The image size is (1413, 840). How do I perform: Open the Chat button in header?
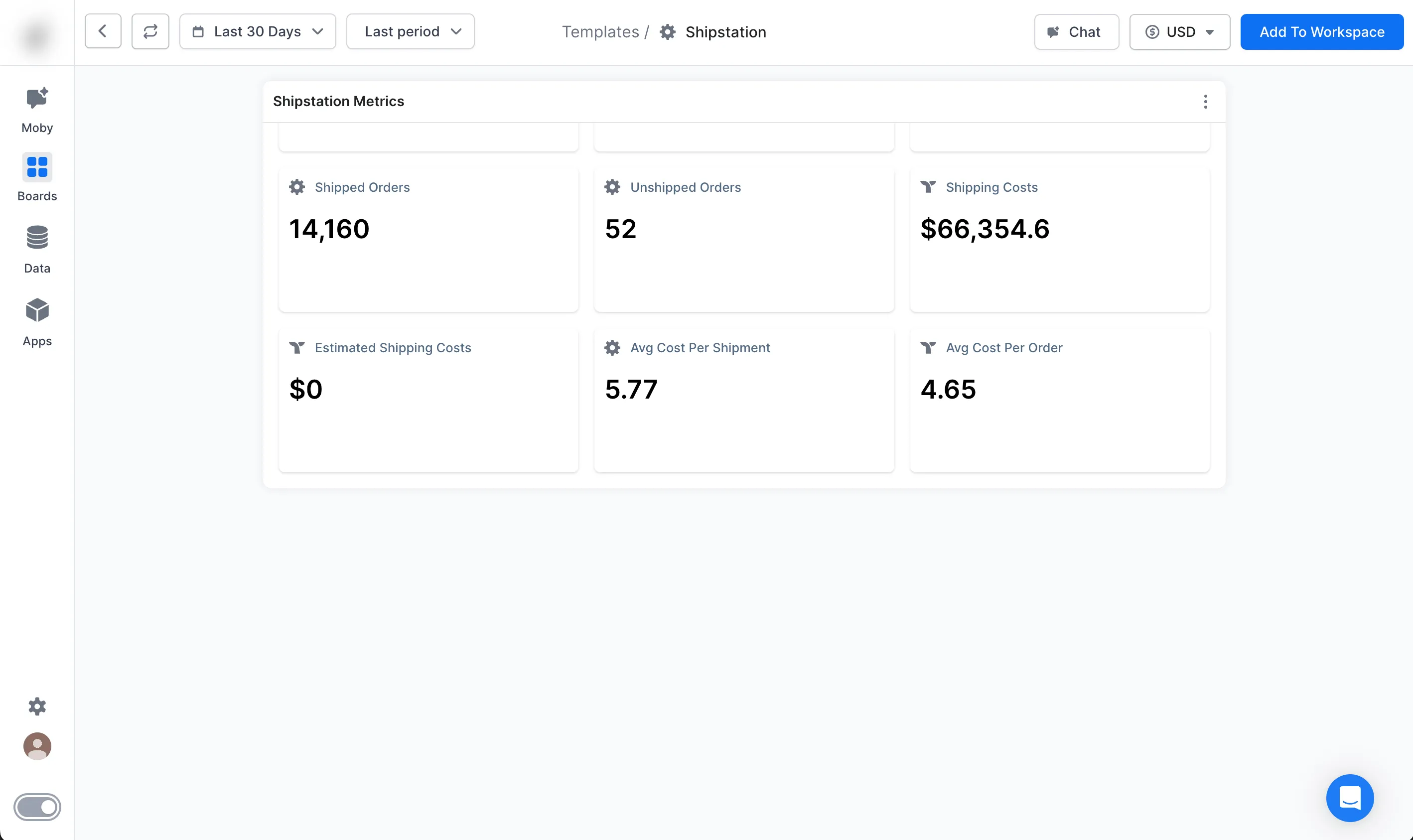1076,32
